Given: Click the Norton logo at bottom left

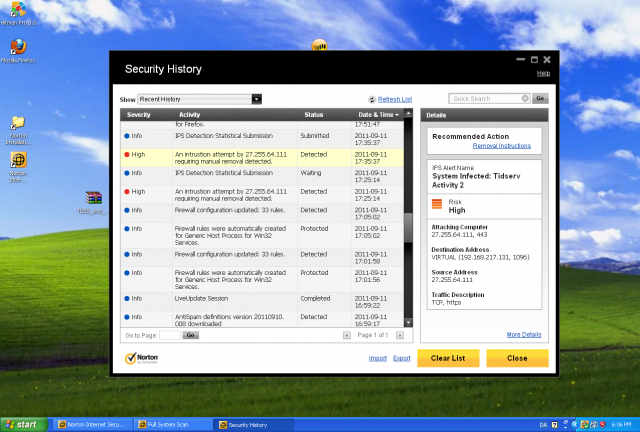Looking at the screenshot, I should coord(141,358).
